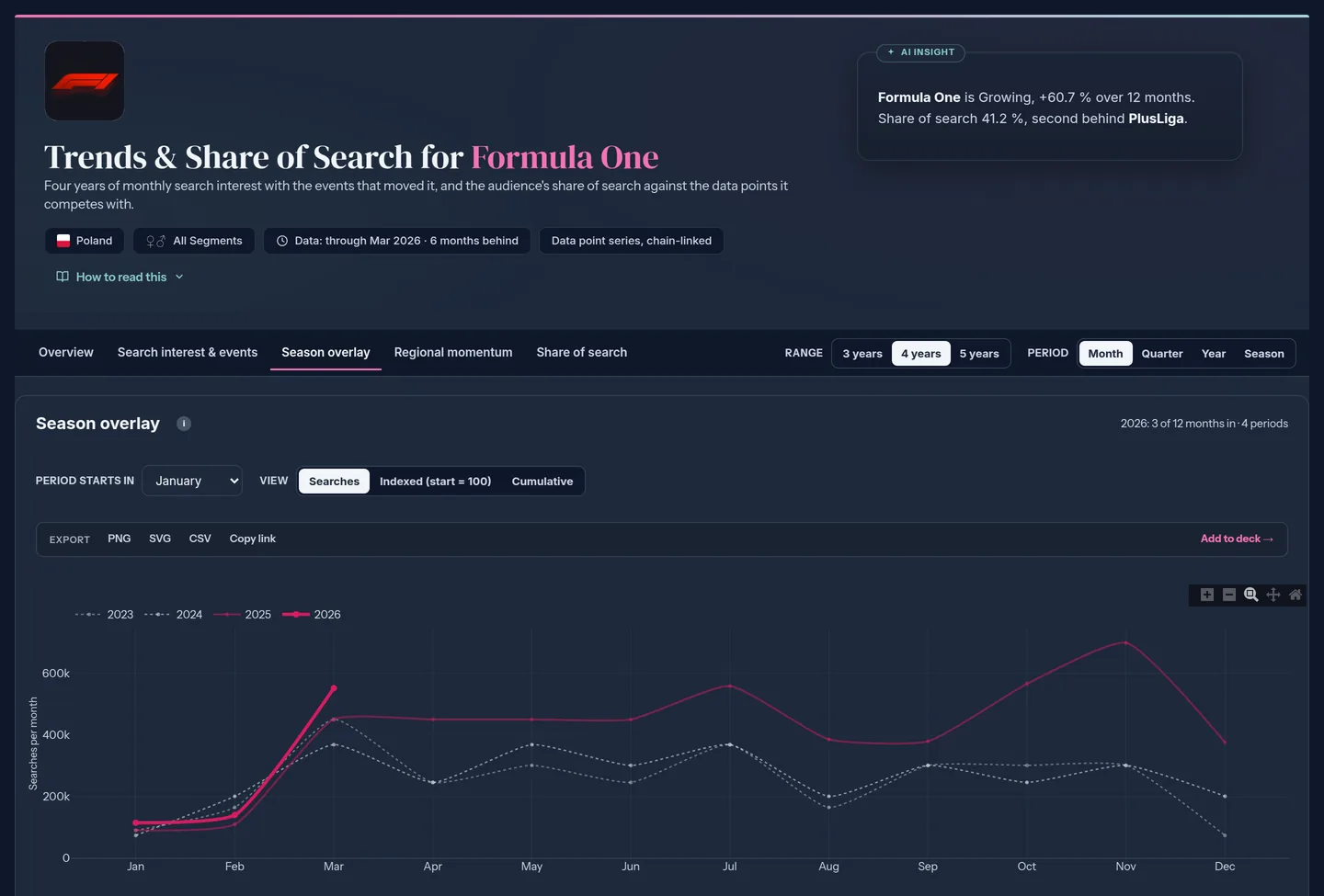Viewport: 1324px width, 896px height.
Task: Click the Add to deck link
Action: coord(1237,539)
